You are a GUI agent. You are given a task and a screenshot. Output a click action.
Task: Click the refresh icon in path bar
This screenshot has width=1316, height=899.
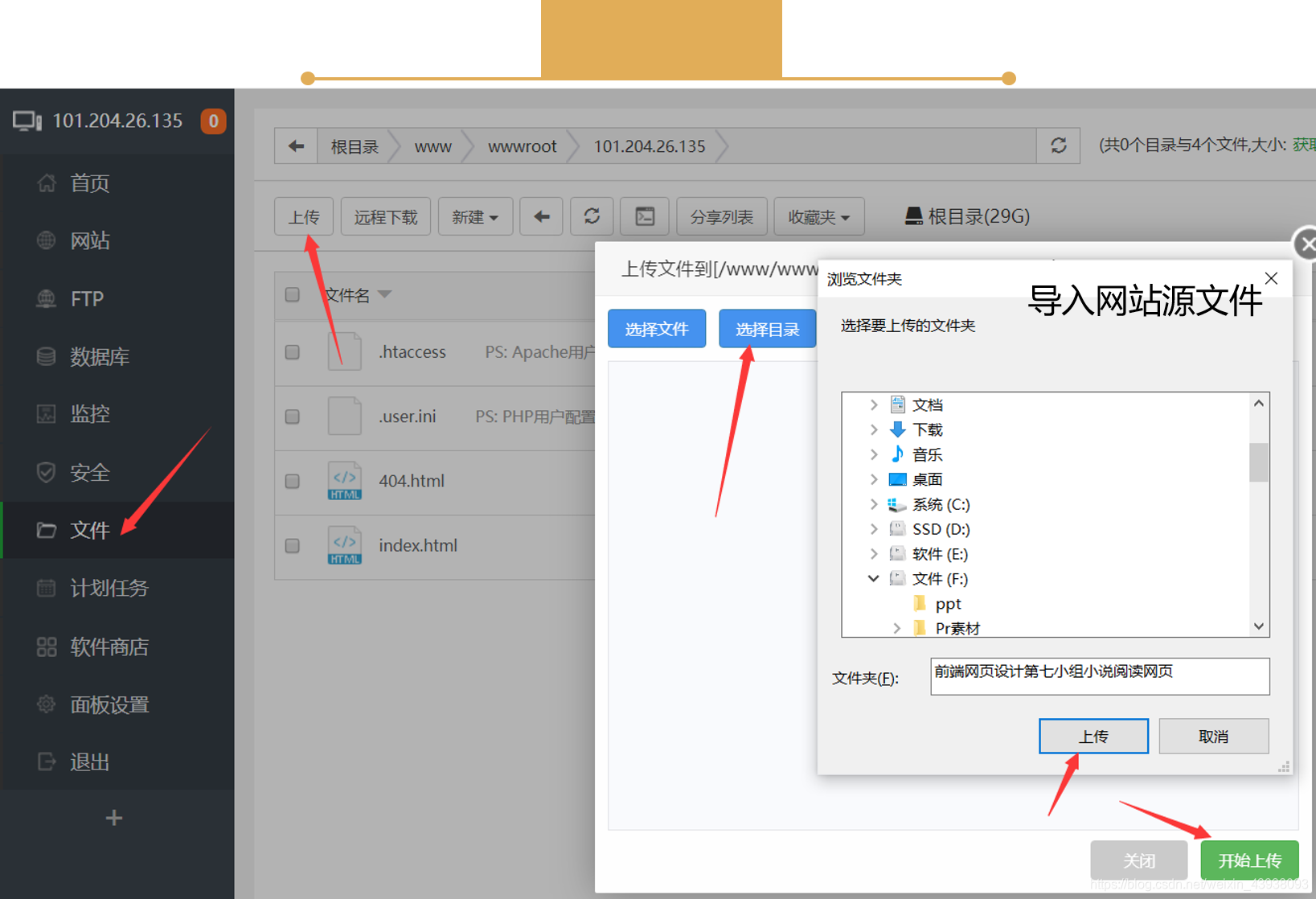pos(1058,146)
